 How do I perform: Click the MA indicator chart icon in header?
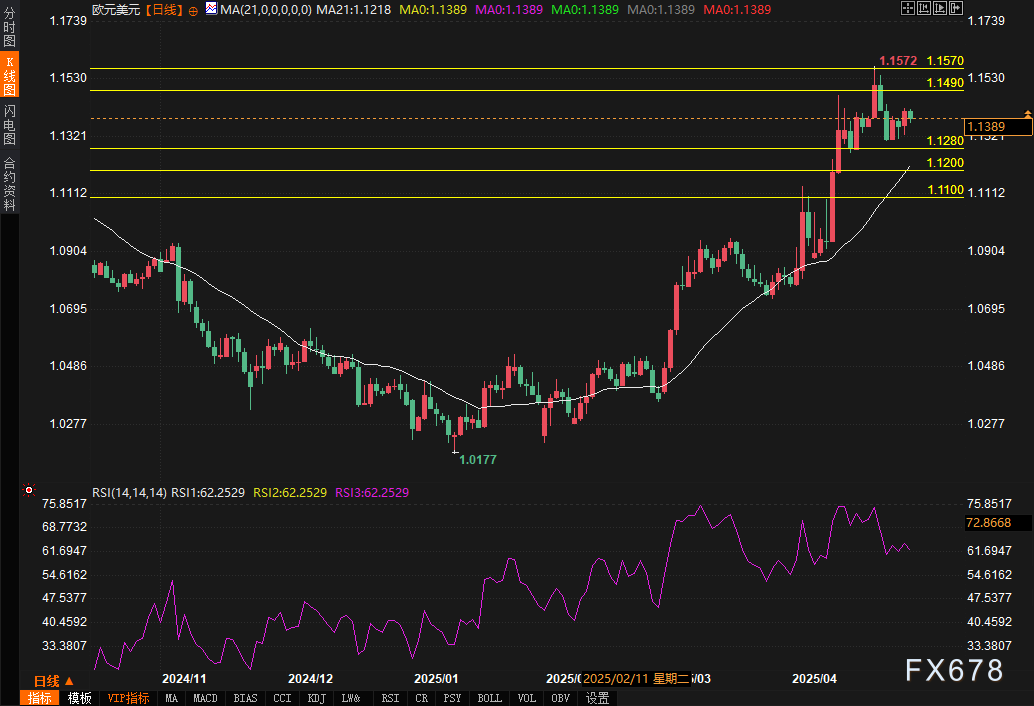tap(211, 9)
